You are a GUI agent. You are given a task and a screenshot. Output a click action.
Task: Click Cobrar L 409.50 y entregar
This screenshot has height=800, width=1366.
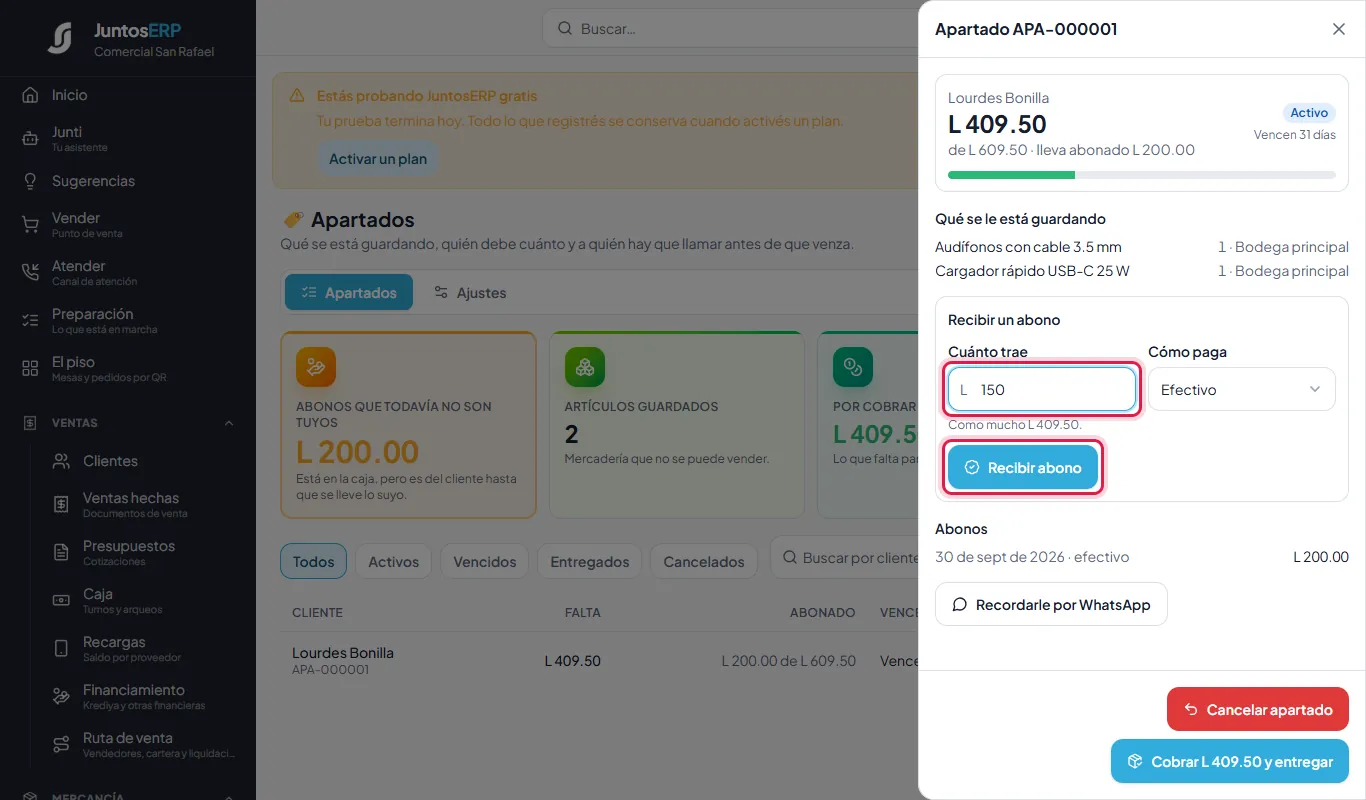[x=1230, y=761]
